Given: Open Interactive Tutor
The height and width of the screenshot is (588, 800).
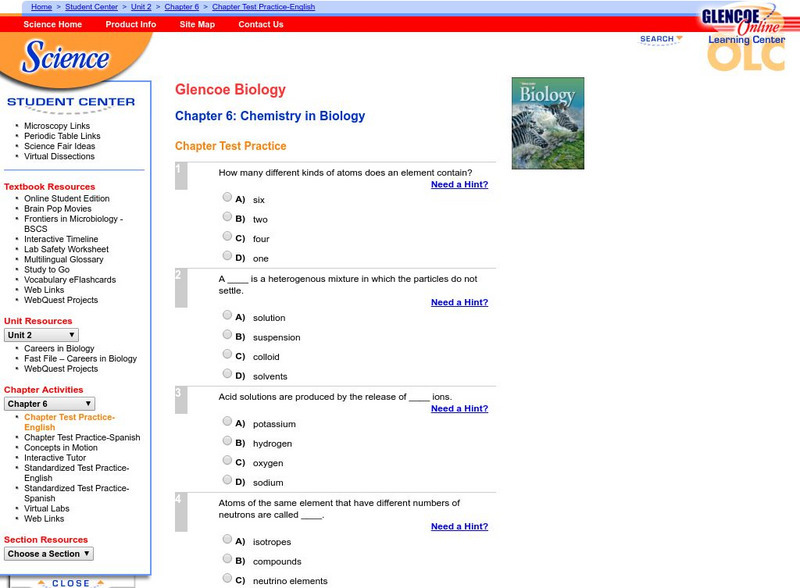Looking at the screenshot, I should pyautogui.click(x=55, y=458).
